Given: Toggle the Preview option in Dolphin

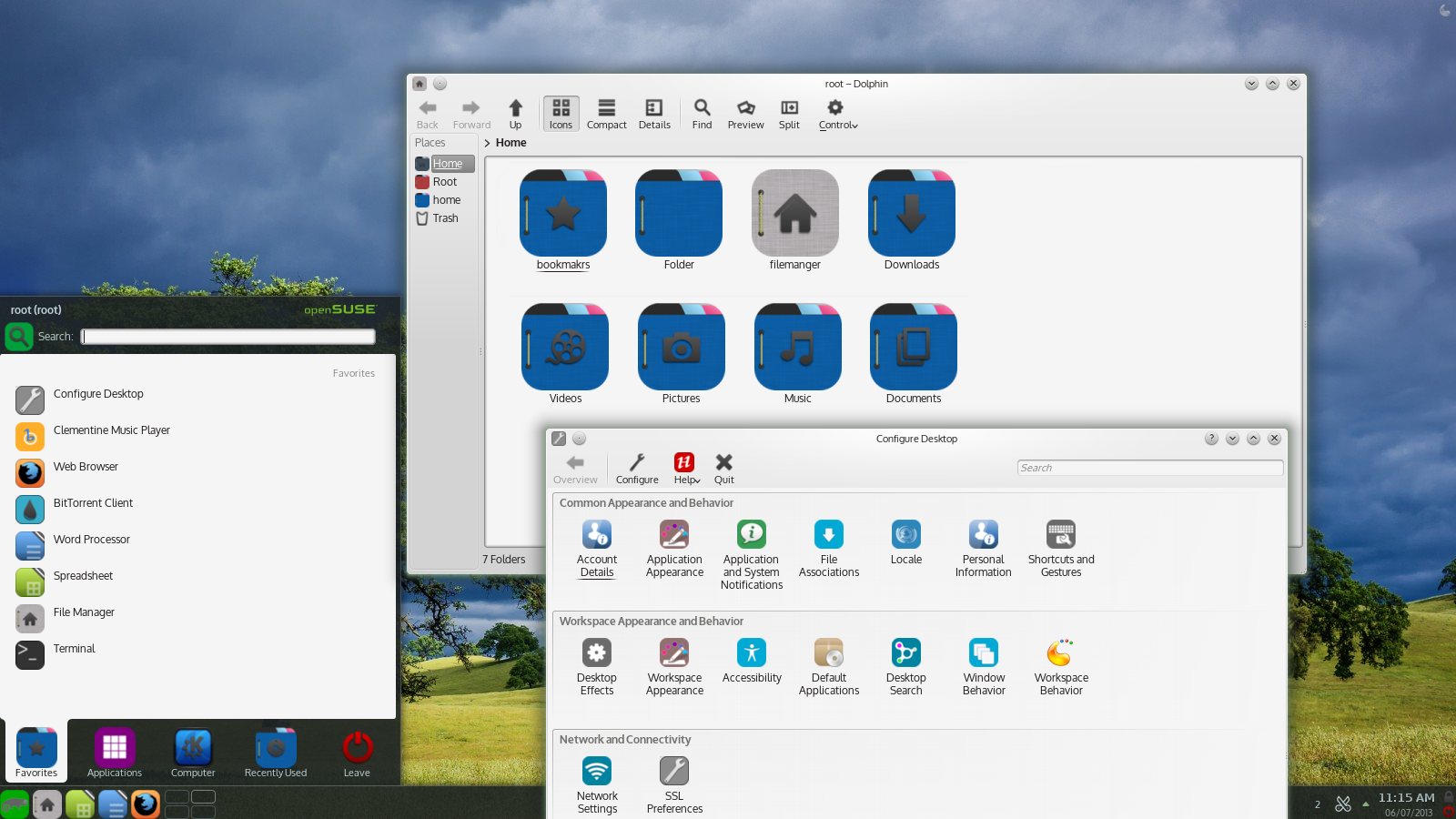Looking at the screenshot, I should [746, 114].
